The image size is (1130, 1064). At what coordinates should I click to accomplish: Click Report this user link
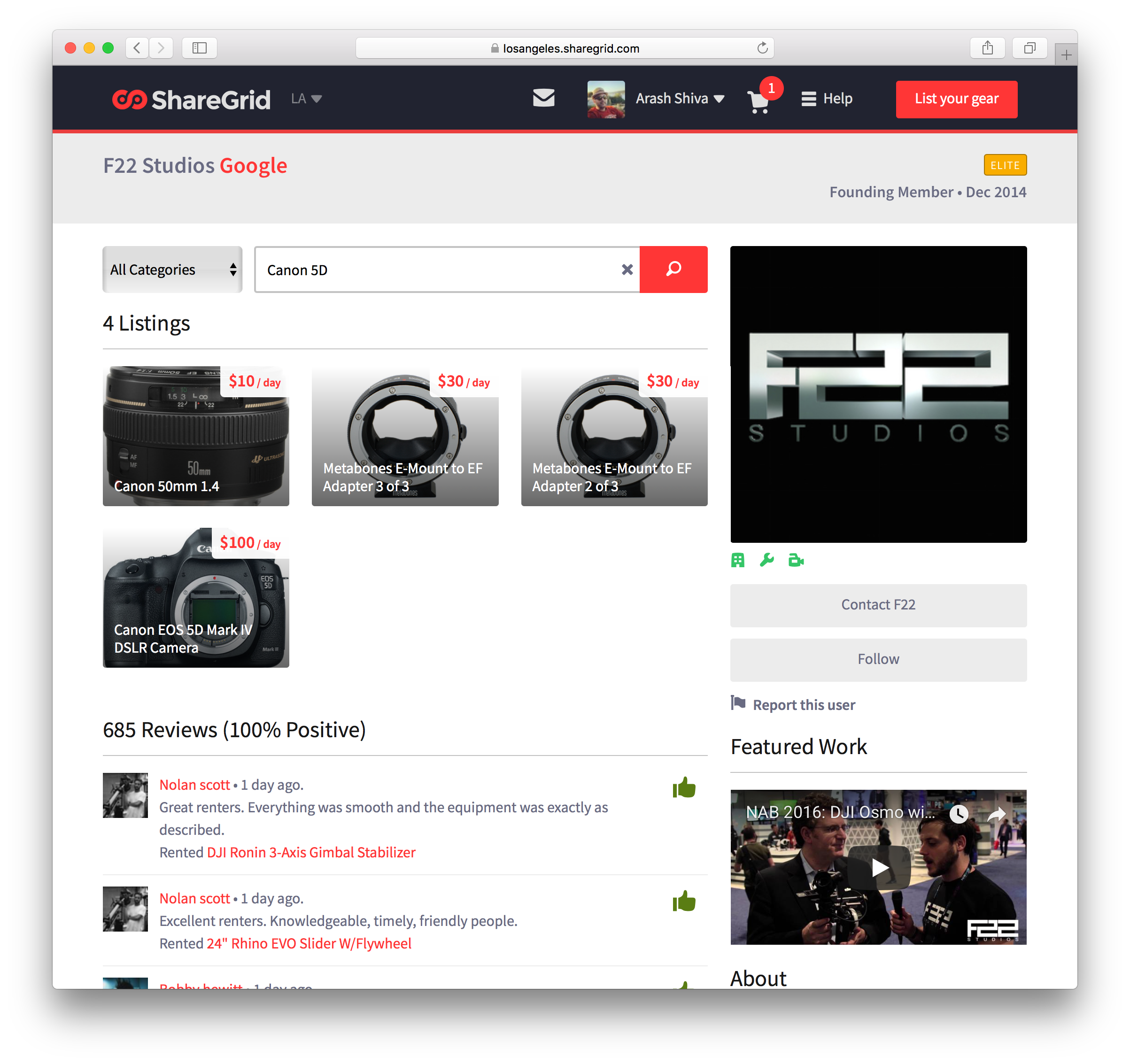click(x=804, y=705)
